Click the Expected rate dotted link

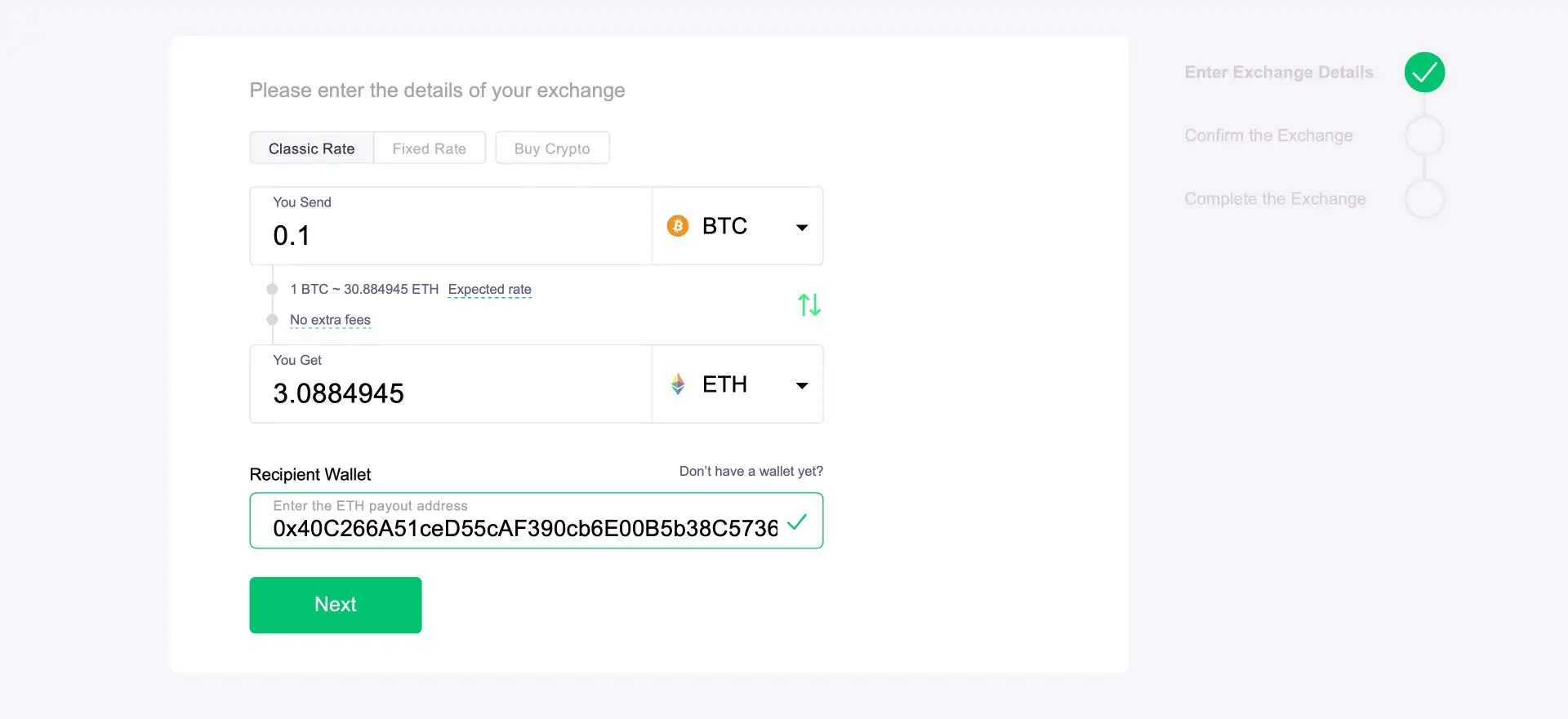(489, 290)
